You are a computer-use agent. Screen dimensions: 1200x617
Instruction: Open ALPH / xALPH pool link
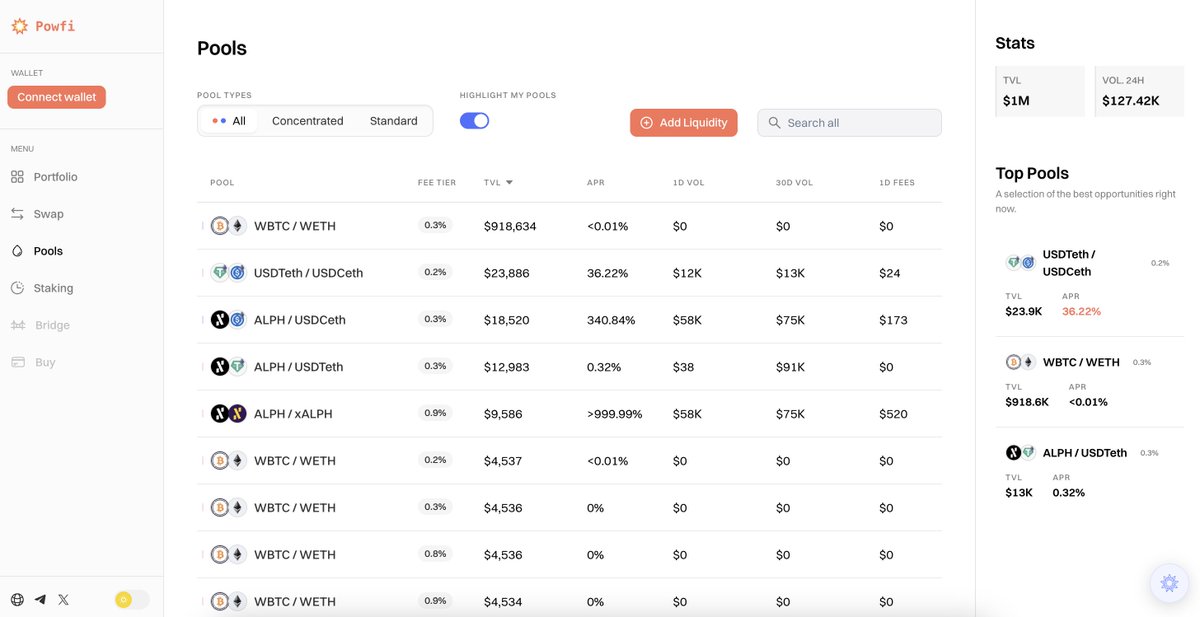point(293,414)
